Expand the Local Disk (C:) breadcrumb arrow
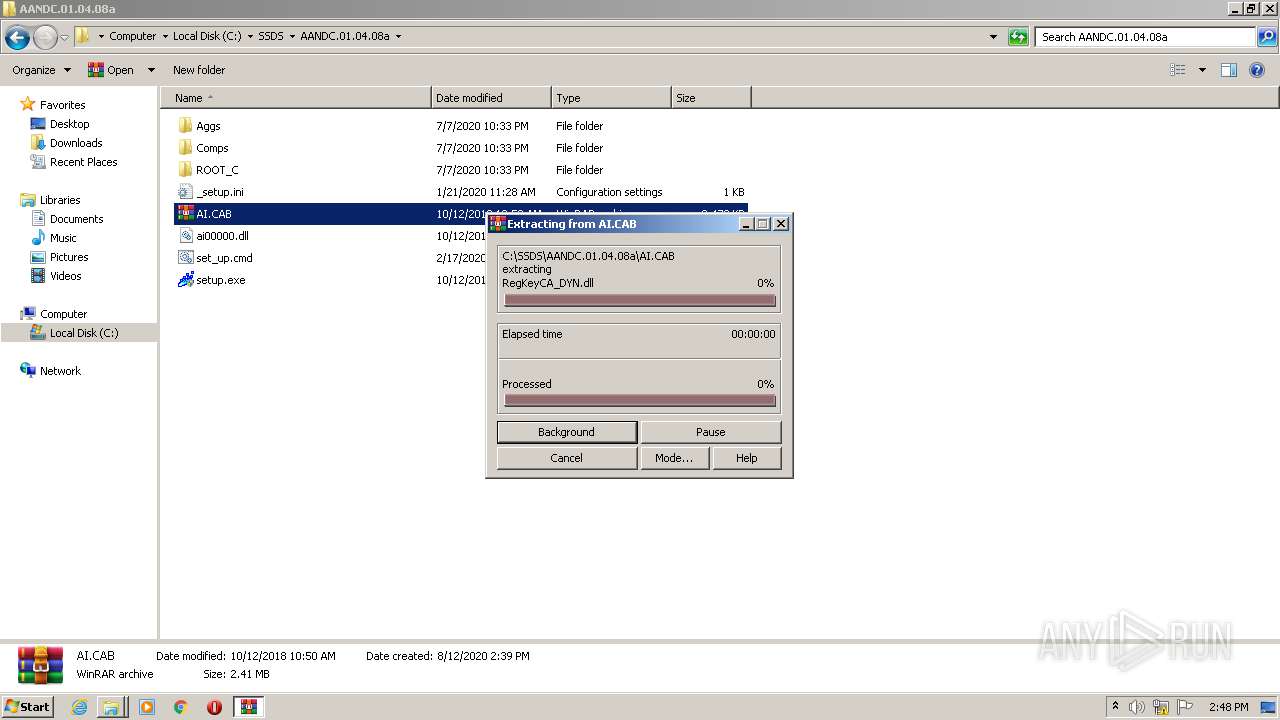This screenshot has width=1280, height=720. 250,36
